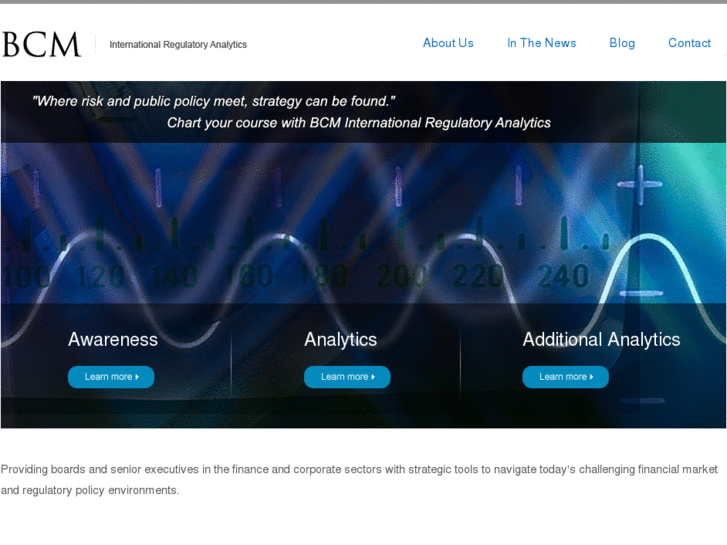
Task: Select the Additional Analytics heading
Action: (601, 340)
